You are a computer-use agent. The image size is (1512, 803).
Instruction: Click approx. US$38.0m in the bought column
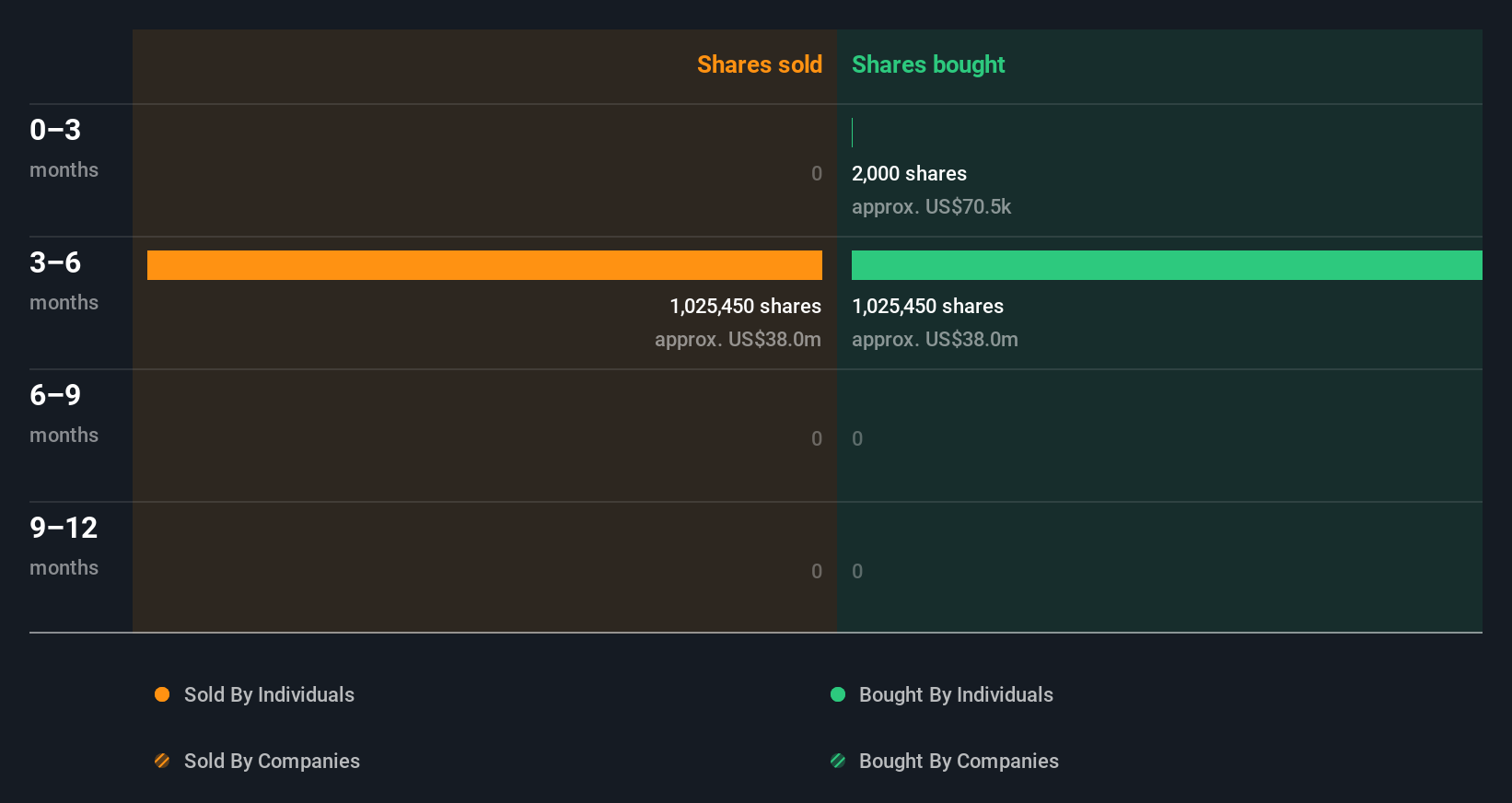click(x=935, y=339)
